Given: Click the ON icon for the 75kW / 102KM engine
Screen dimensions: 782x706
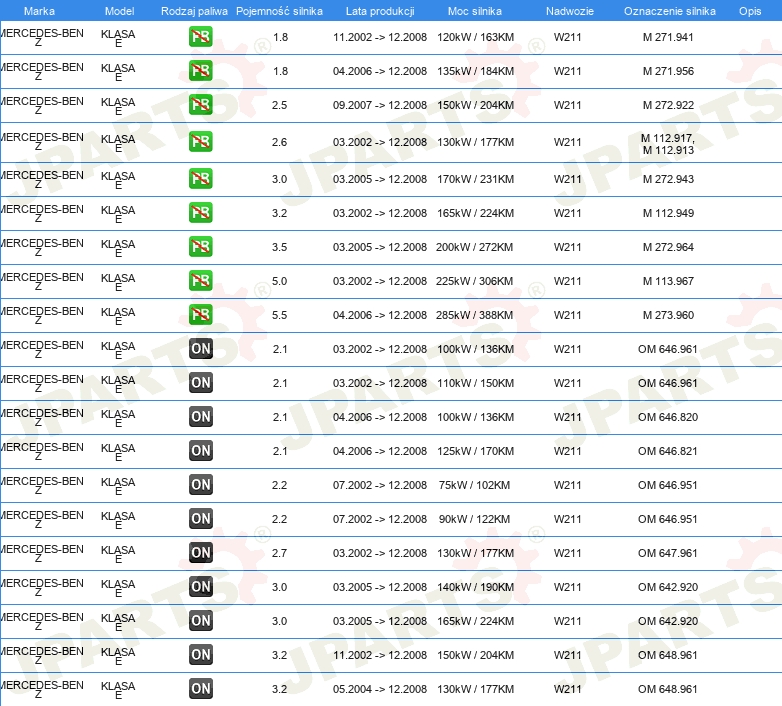Looking at the screenshot, I should click(x=201, y=485).
